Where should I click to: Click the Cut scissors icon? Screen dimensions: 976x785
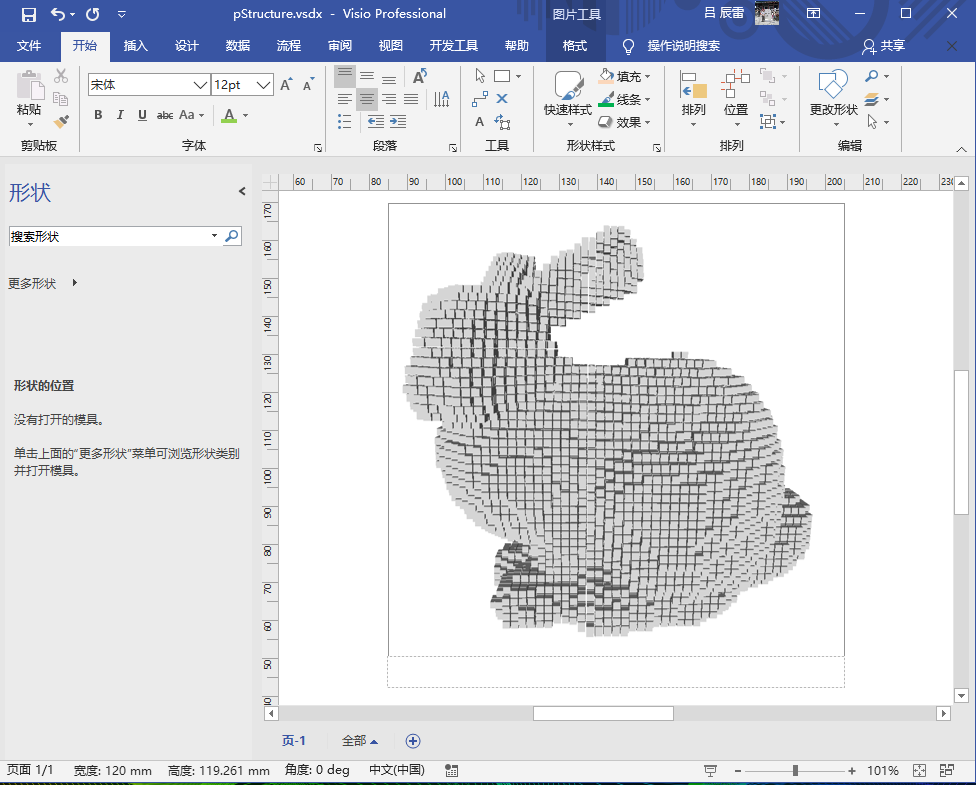[60, 76]
